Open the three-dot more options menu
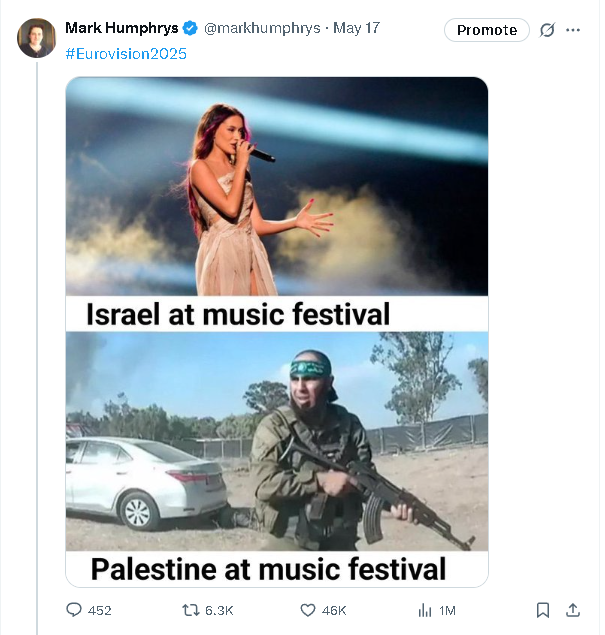The width and height of the screenshot is (605, 635). tap(573, 30)
